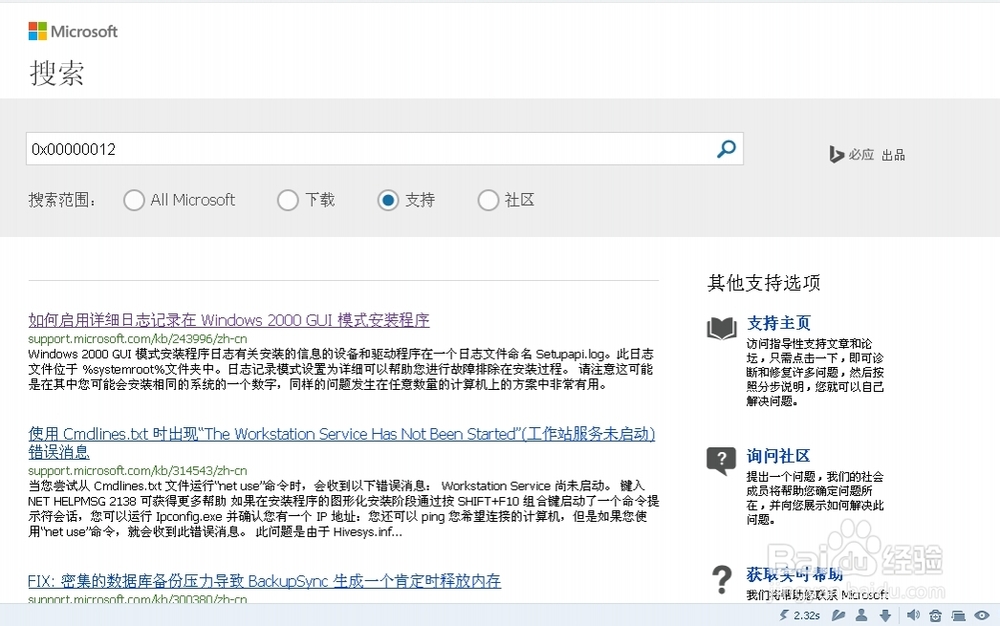Screen dimensions: 1000x626
Task: Click the stacked windows icon in status bar
Action: click(x=958, y=616)
